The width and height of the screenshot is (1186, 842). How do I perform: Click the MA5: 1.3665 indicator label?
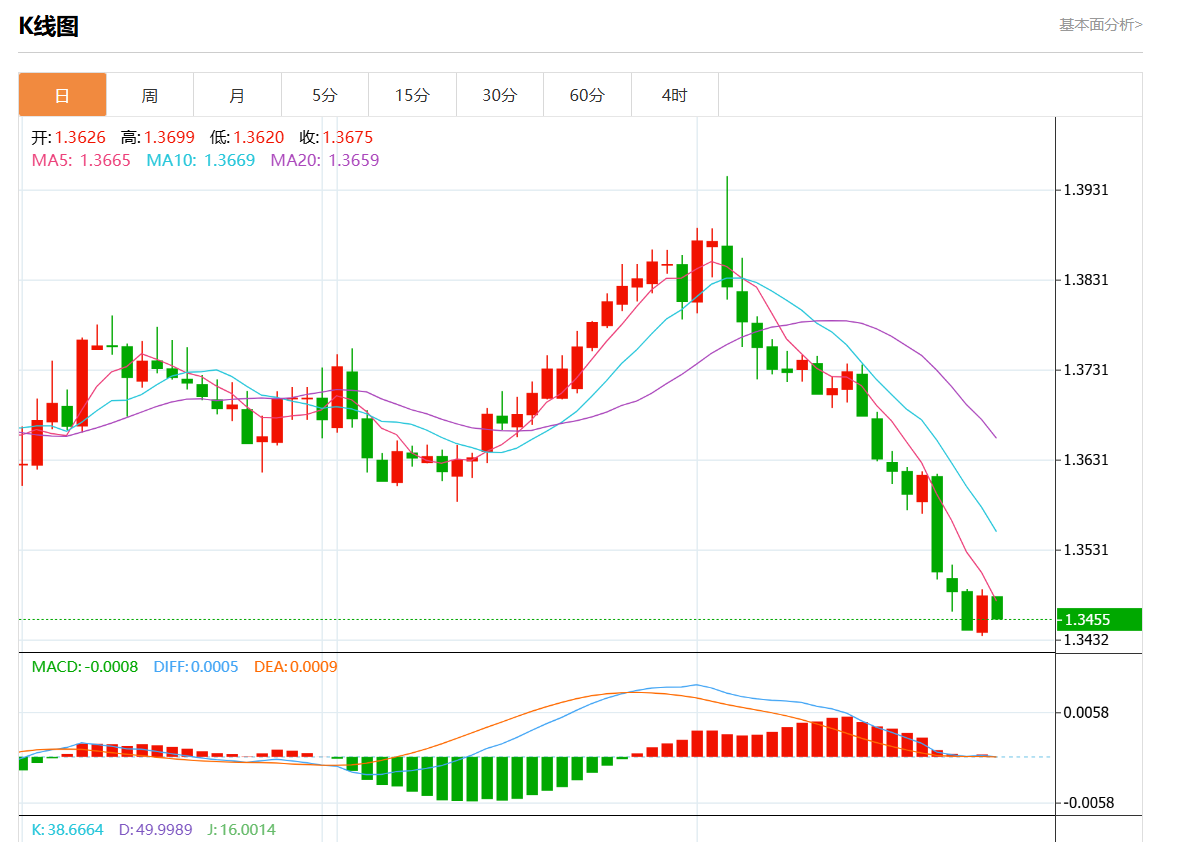(x=81, y=160)
